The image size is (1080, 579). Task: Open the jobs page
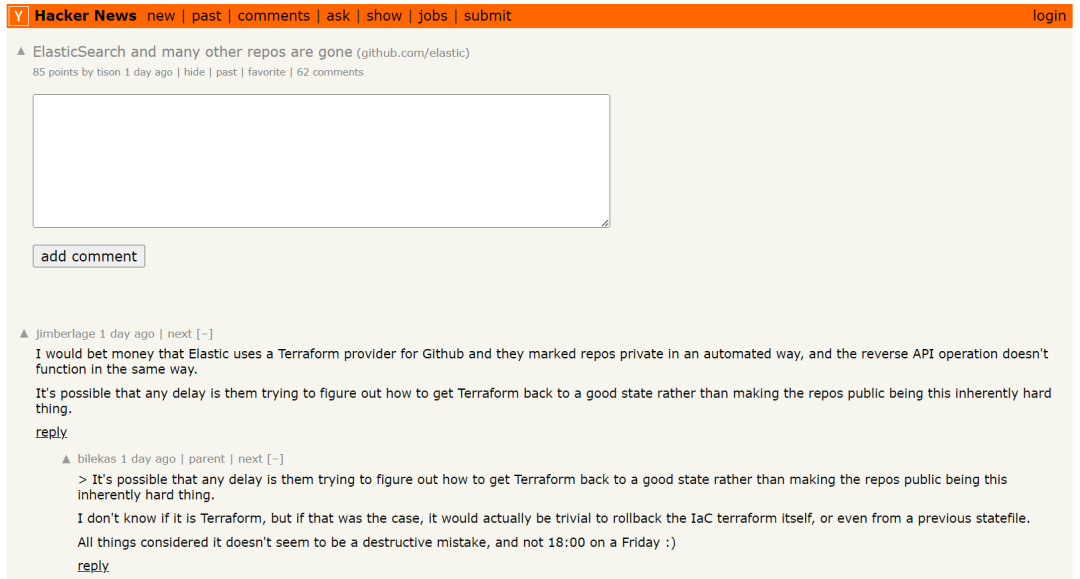point(433,16)
